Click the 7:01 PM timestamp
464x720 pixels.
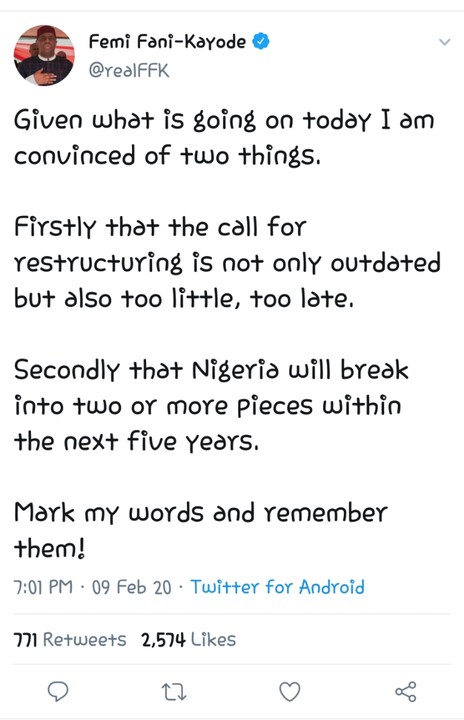tap(43, 587)
